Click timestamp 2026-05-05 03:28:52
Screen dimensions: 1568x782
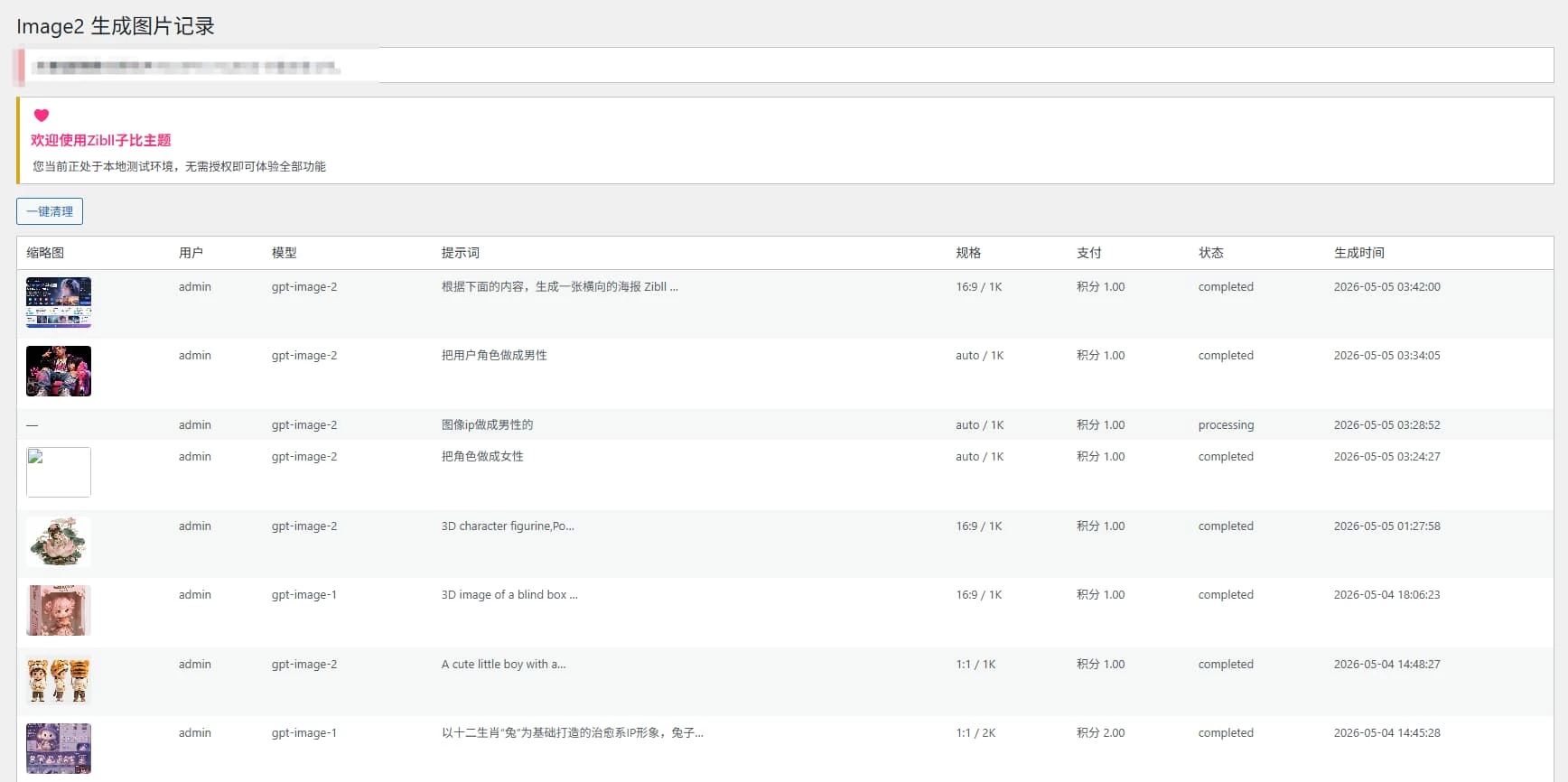1387,424
